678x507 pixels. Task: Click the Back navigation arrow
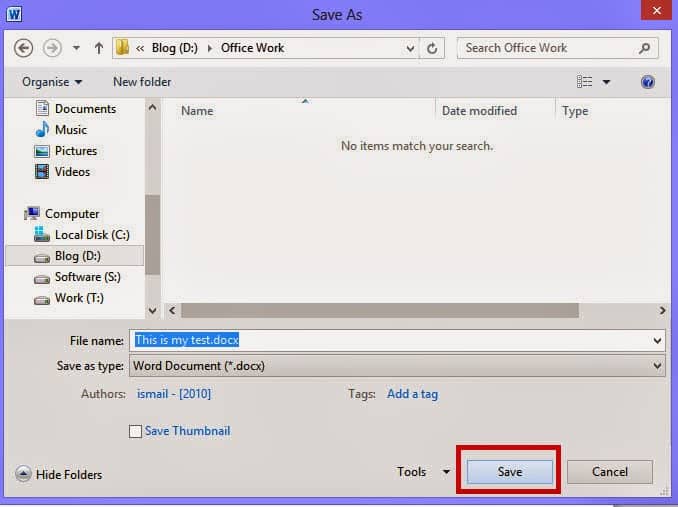[x=24, y=48]
